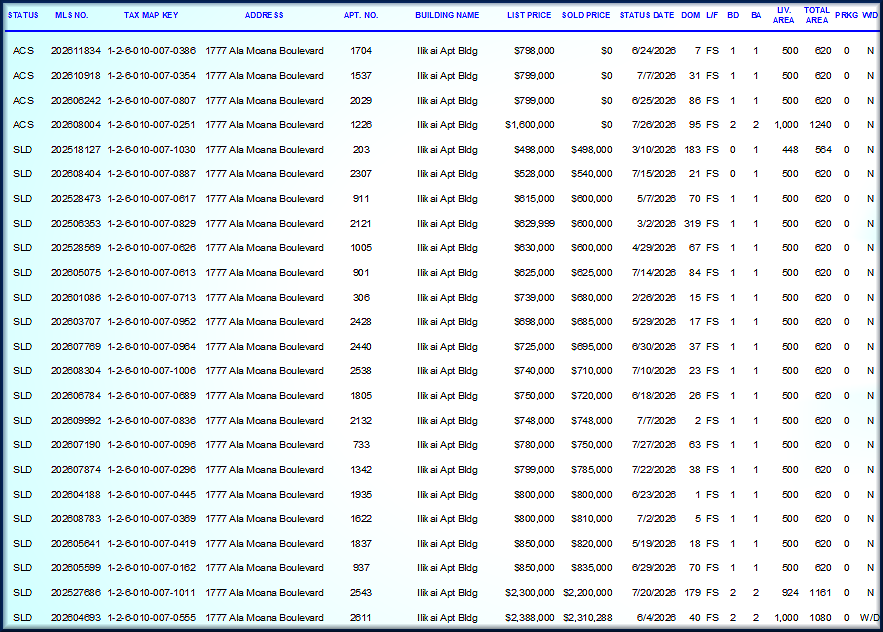Click living area value 448
Viewport: 883px width, 632px height.
pos(790,150)
